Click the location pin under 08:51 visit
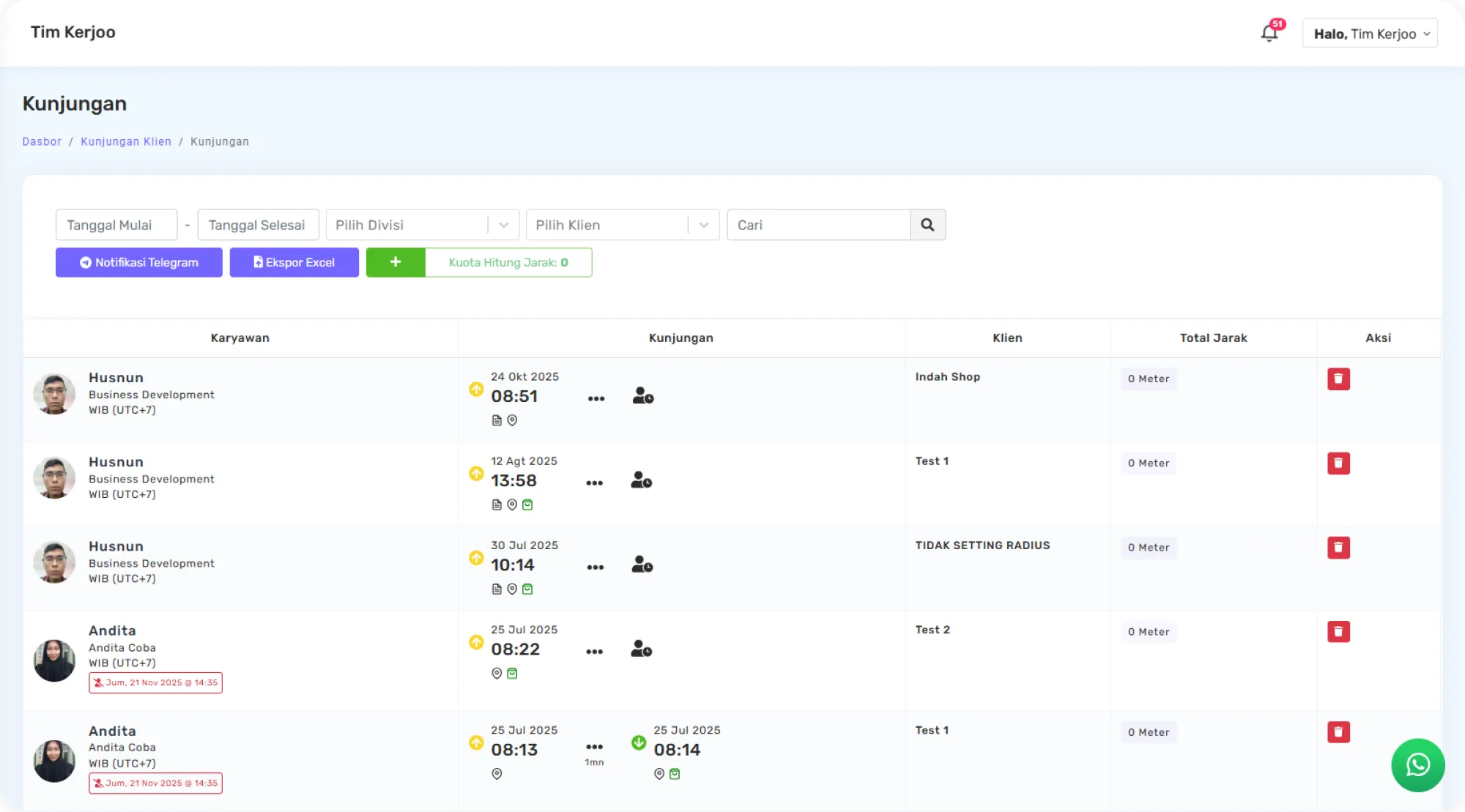 point(512,420)
